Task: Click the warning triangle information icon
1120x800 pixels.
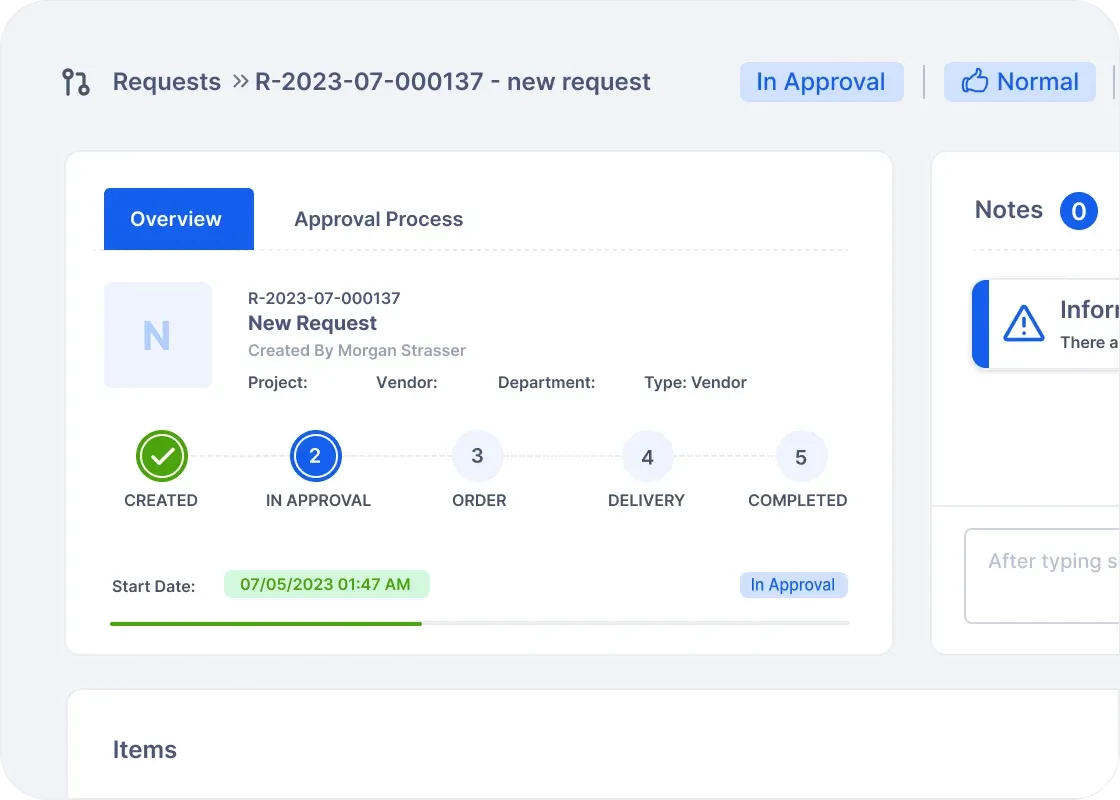Action: (x=1024, y=324)
